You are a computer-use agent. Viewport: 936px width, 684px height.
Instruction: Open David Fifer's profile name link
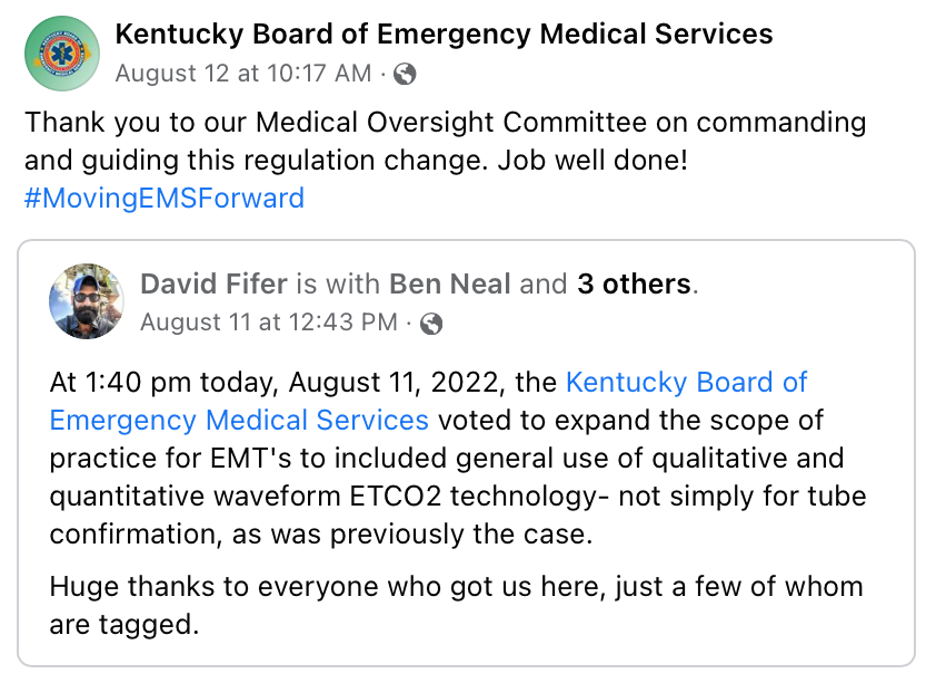[213, 285]
